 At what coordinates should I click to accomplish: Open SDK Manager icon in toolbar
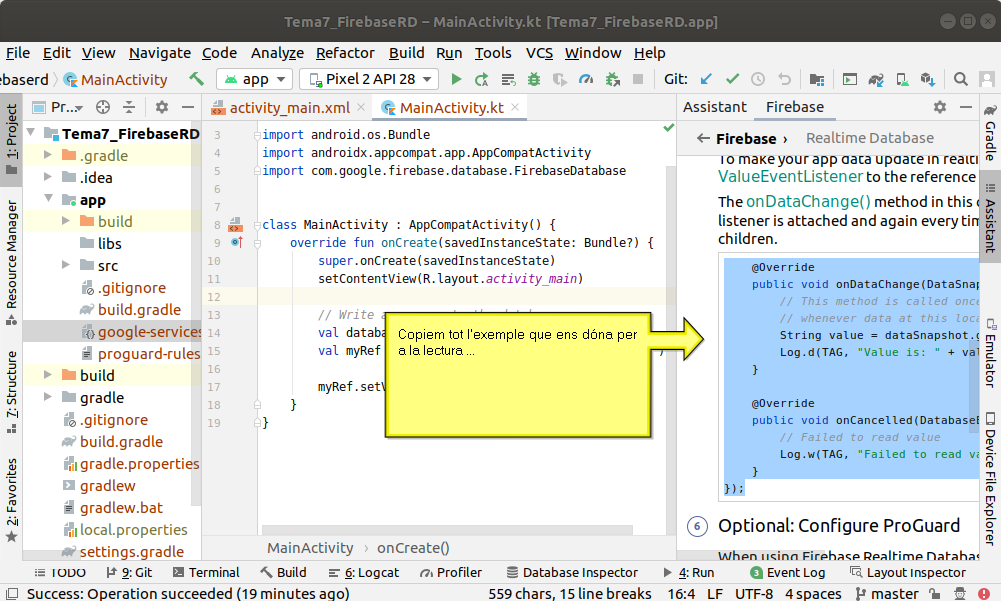[x=928, y=79]
